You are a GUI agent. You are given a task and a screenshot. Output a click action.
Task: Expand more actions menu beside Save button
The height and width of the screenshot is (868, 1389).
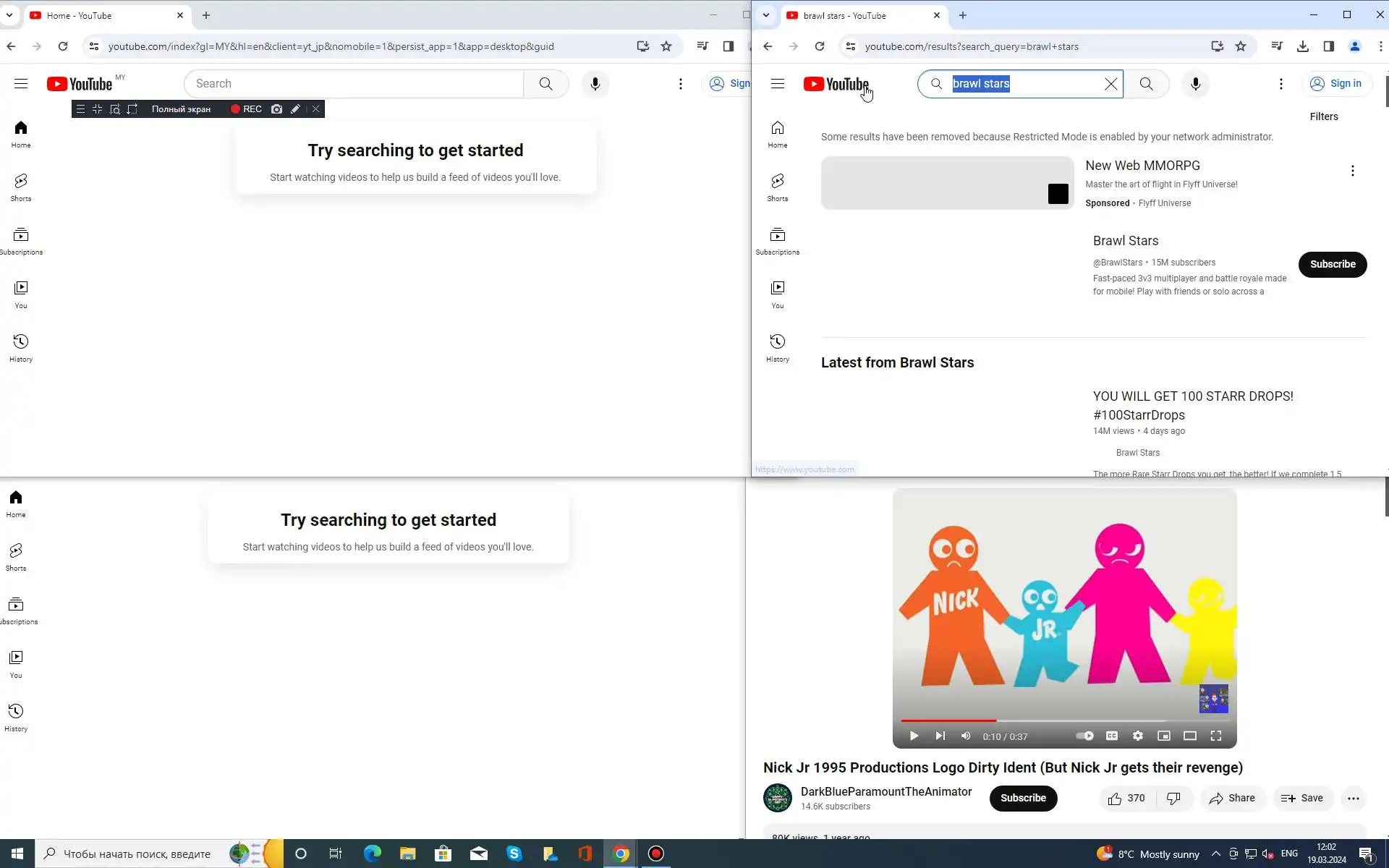click(1353, 799)
